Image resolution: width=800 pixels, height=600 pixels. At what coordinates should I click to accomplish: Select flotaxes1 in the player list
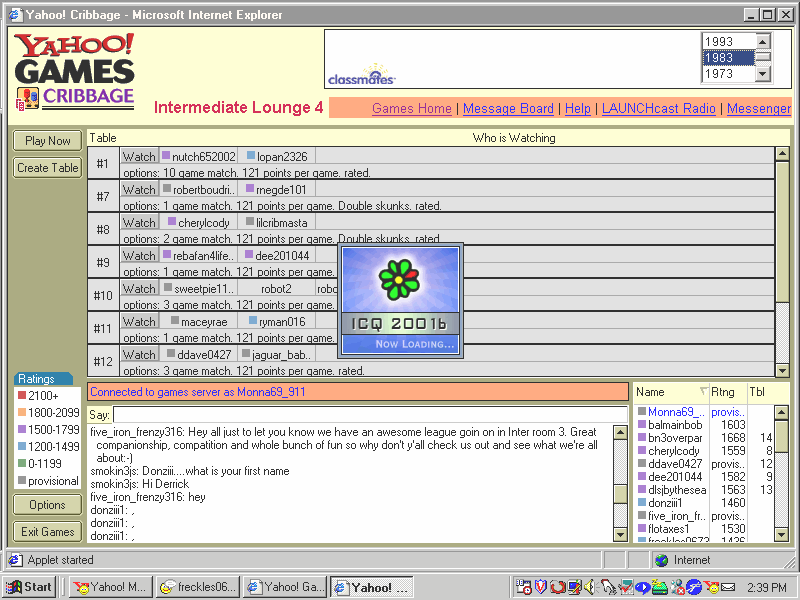pyautogui.click(x=668, y=529)
